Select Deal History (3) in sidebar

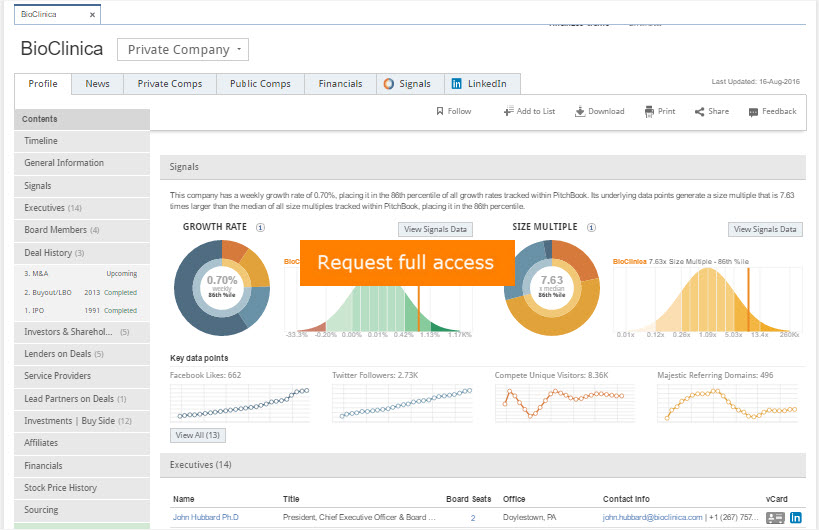(82, 253)
